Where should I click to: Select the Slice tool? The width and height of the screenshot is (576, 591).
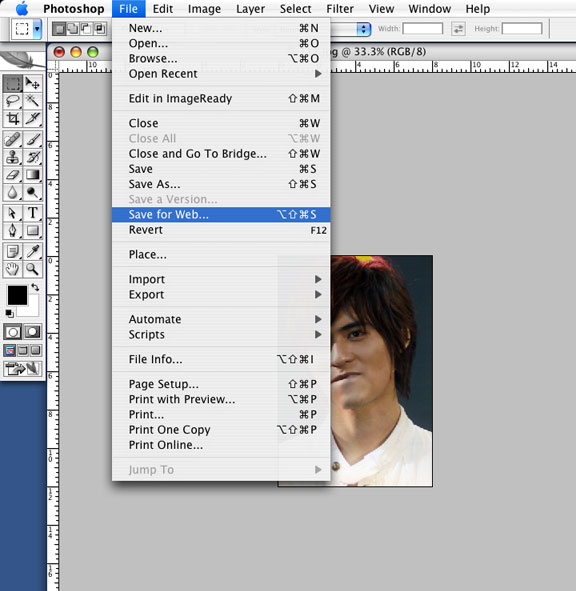click(33, 119)
